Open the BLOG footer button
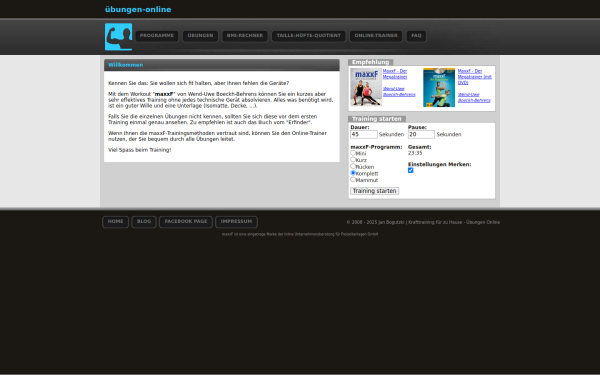Screen dimensions: 600x375 [144, 222]
